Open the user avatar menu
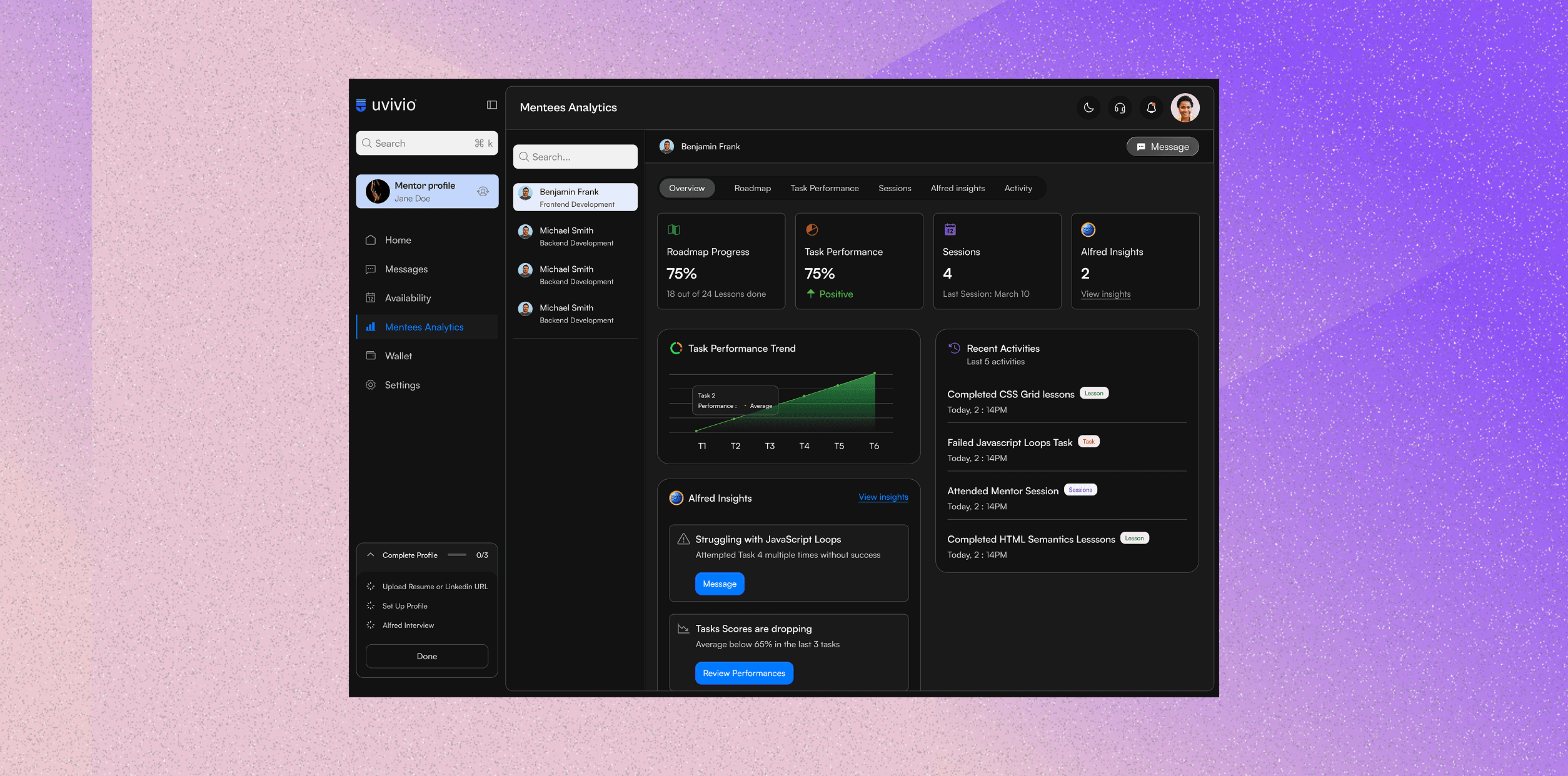 click(x=1185, y=108)
